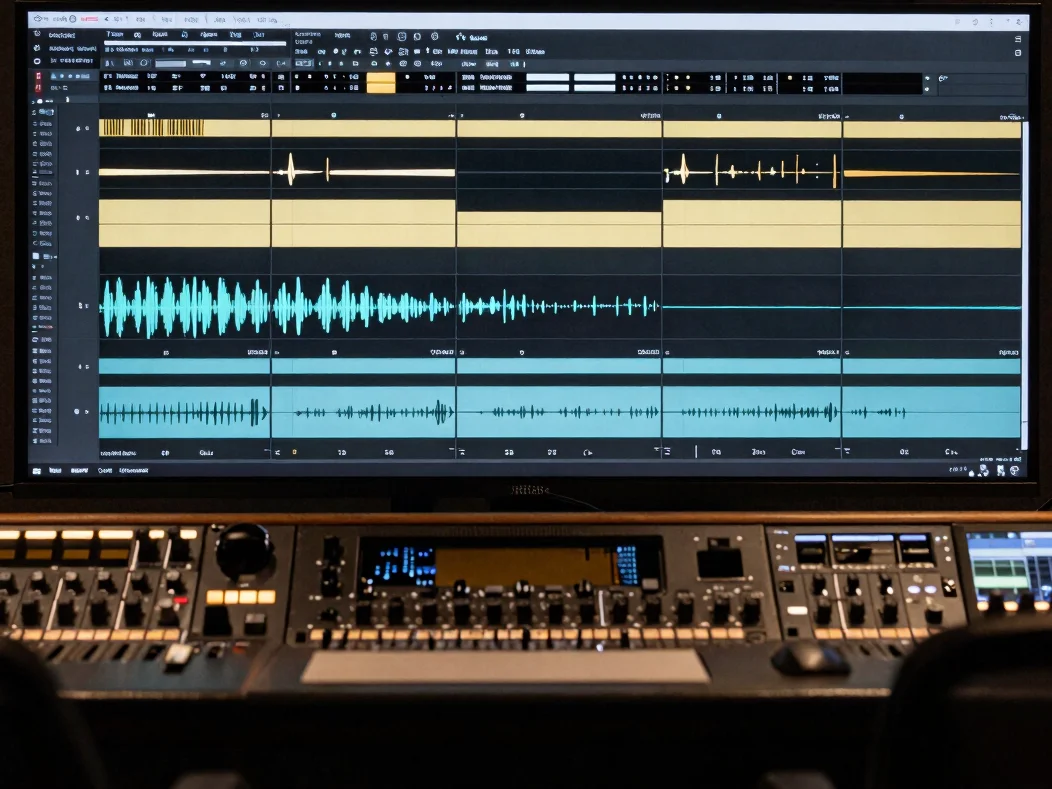Click the orange marker on the bottom ruler

click(x=294, y=452)
